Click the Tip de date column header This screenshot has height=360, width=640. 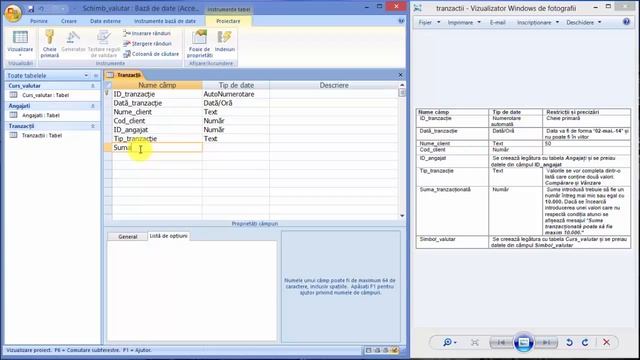tap(236, 85)
